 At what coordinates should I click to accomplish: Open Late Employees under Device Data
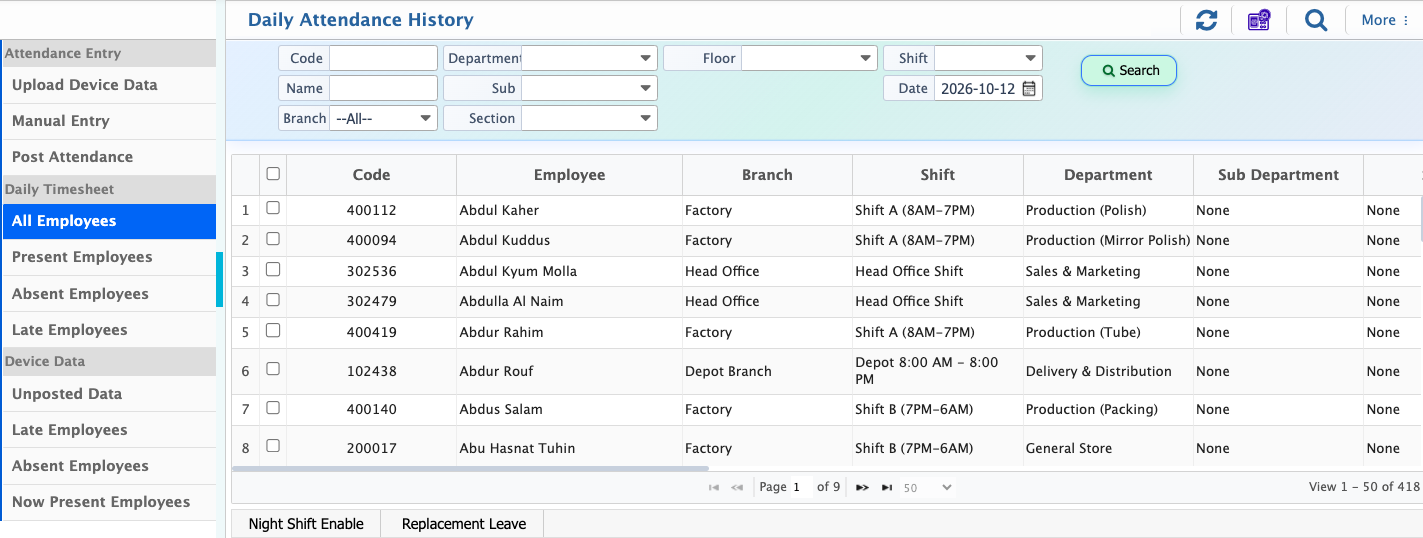click(108, 430)
